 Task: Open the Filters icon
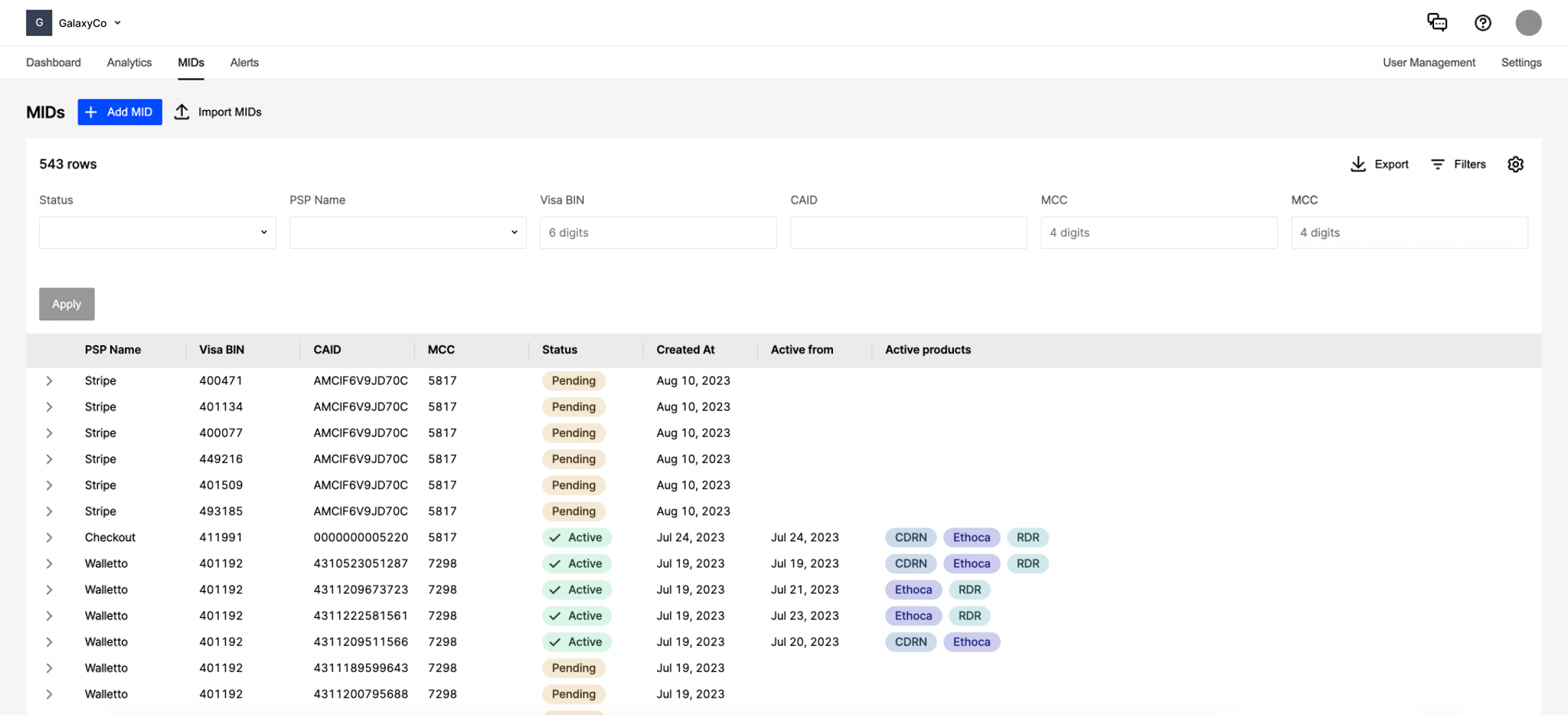click(x=1437, y=164)
